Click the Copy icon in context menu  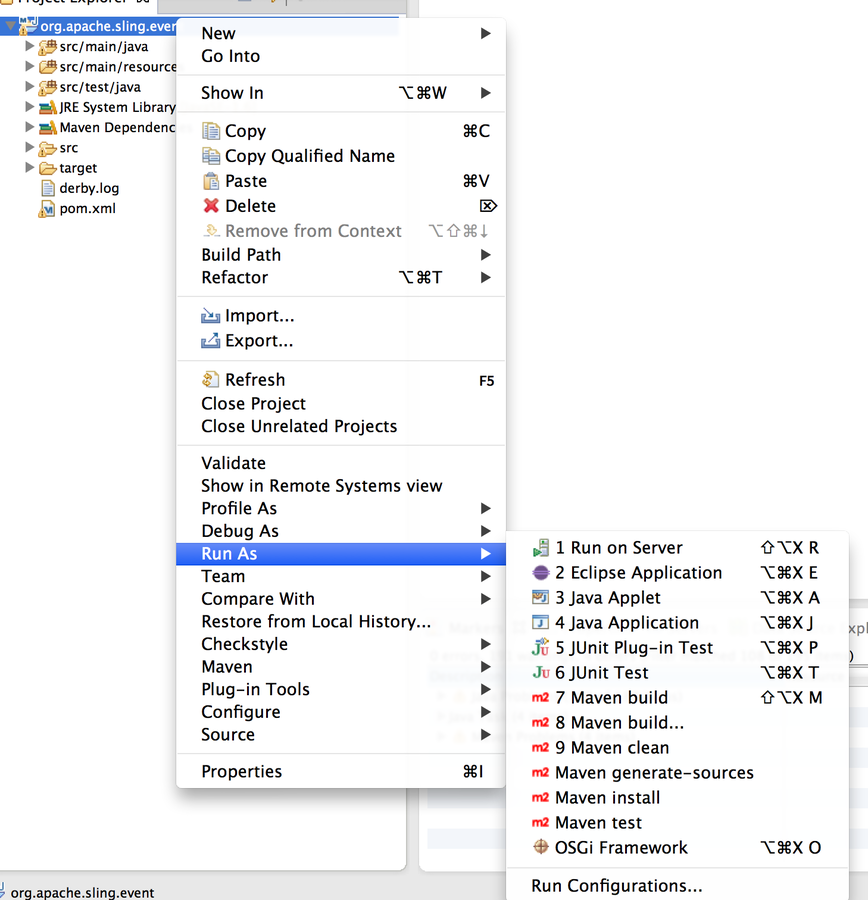coord(211,131)
